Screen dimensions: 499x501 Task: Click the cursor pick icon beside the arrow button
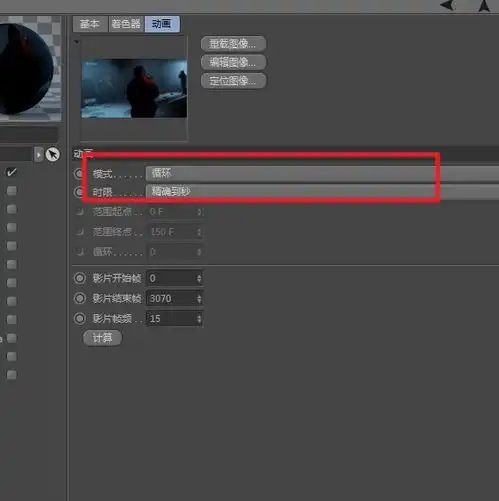coord(52,154)
